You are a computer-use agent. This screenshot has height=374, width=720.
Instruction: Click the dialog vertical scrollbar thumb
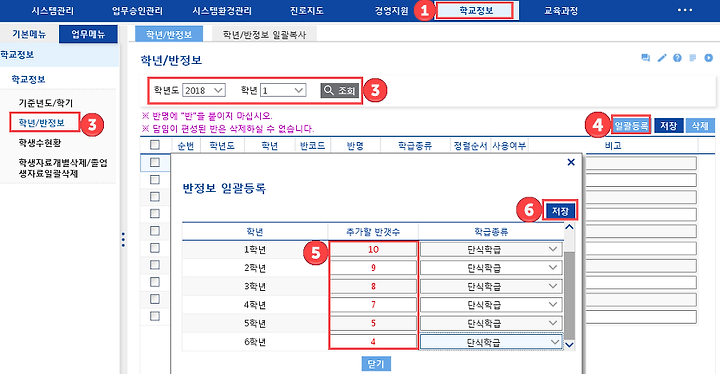(x=569, y=296)
